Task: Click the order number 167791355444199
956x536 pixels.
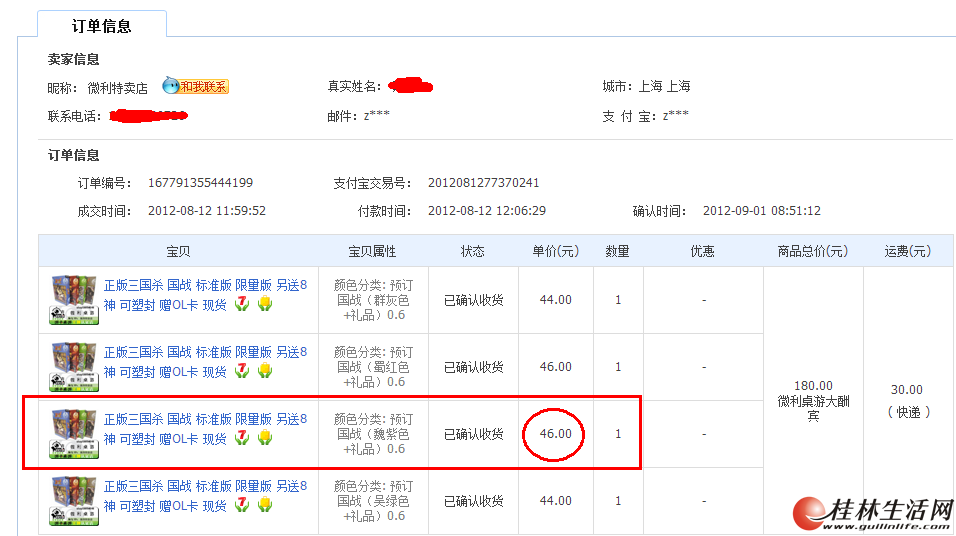Action: 200,183
